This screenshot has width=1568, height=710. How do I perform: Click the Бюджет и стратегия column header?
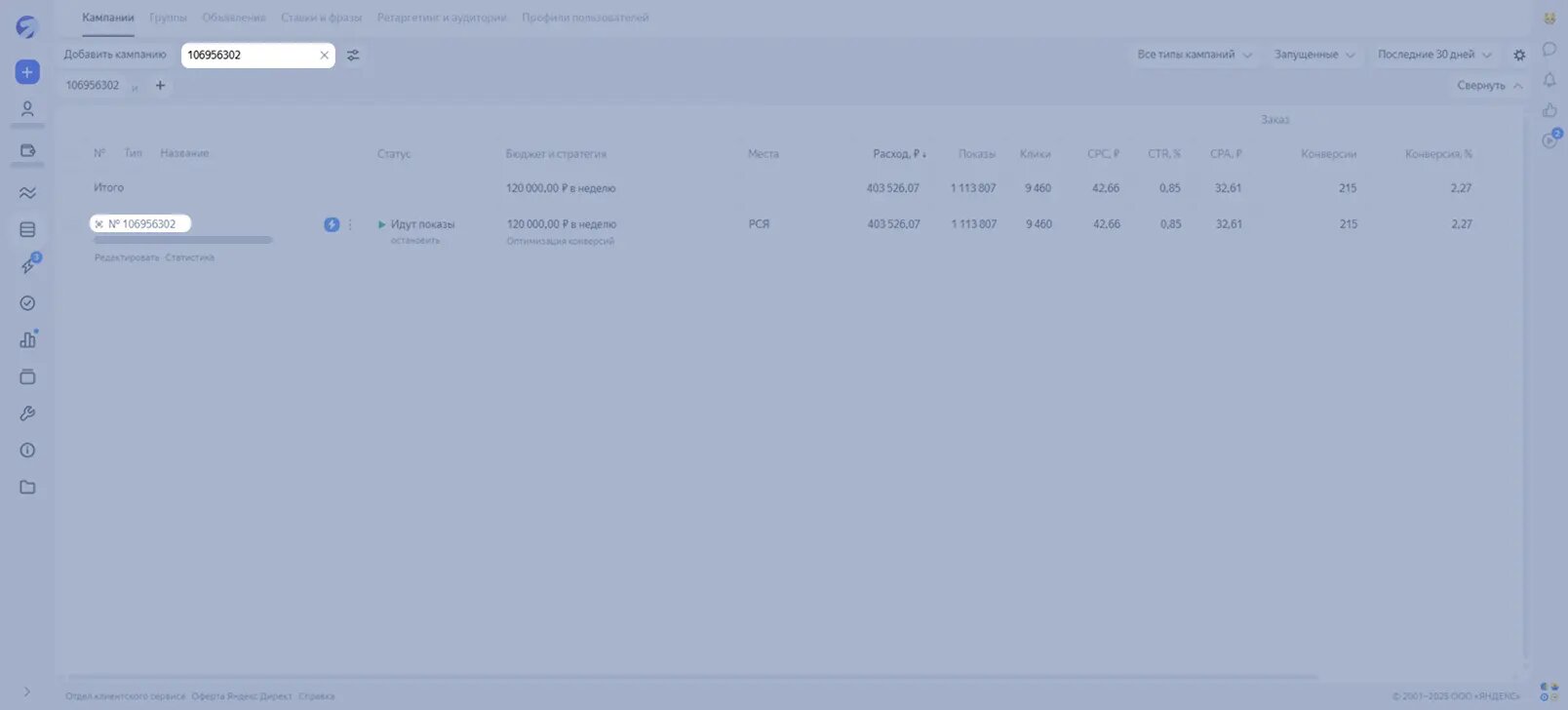click(x=556, y=154)
